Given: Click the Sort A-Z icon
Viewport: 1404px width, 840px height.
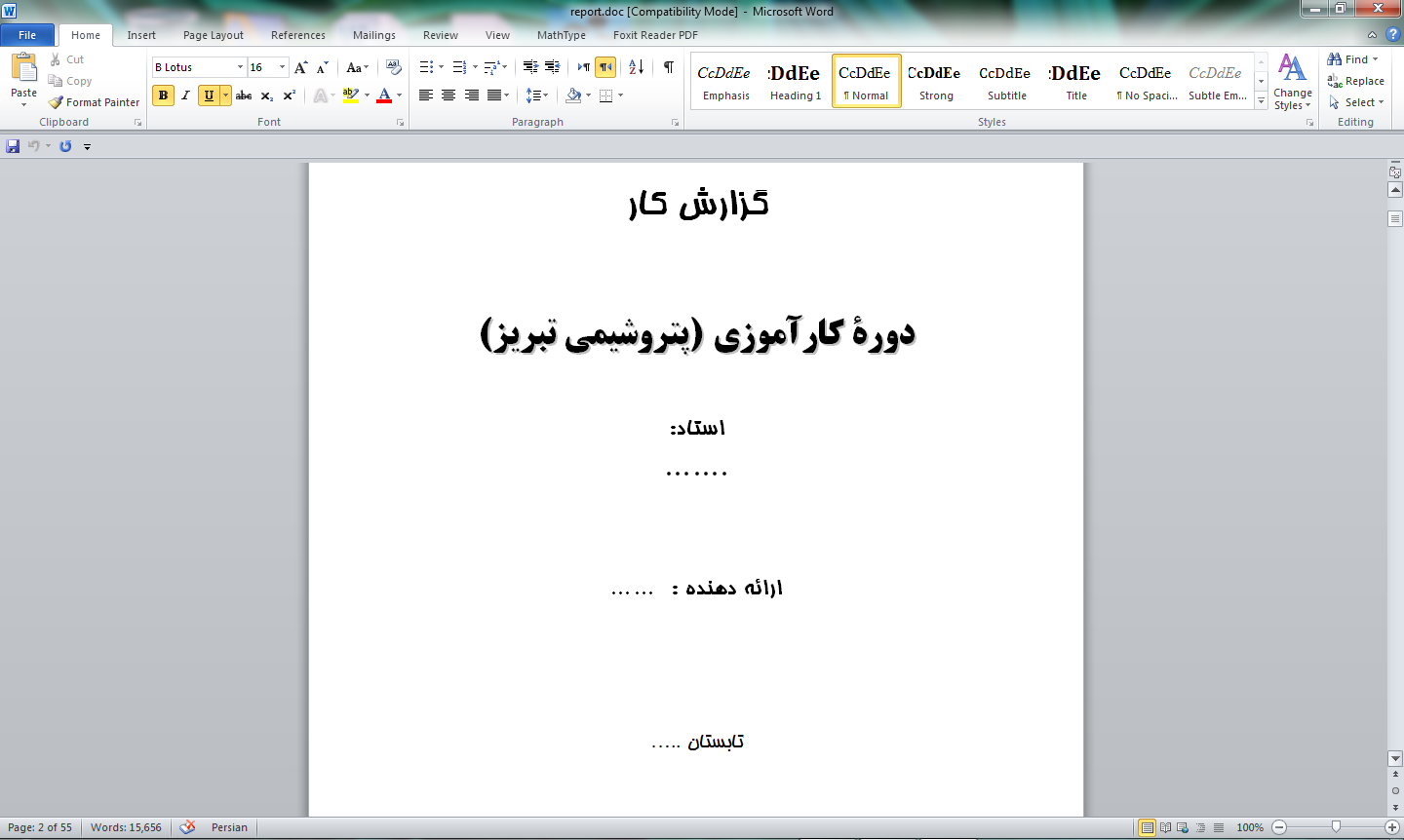Looking at the screenshot, I should (636, 67).
